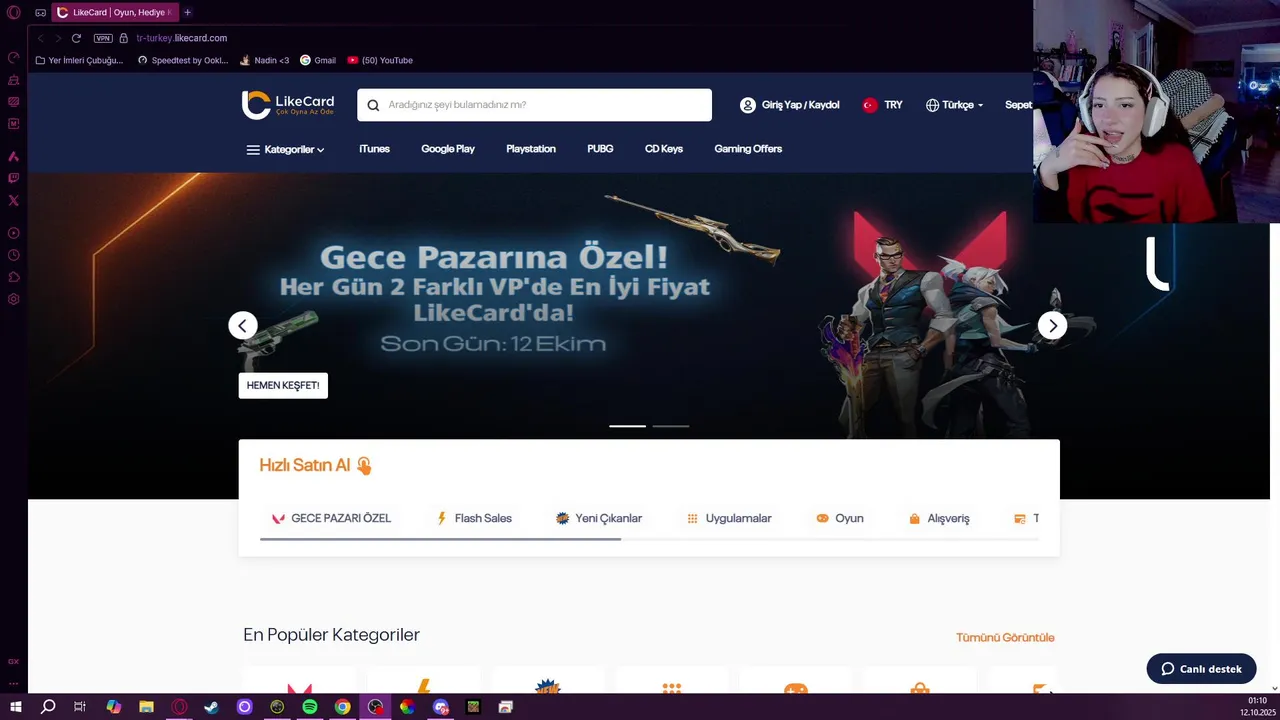Select the Flash Sales tab
Image resolution: width=1280 pixels, height=720 pixels.
tap(474, 518)
